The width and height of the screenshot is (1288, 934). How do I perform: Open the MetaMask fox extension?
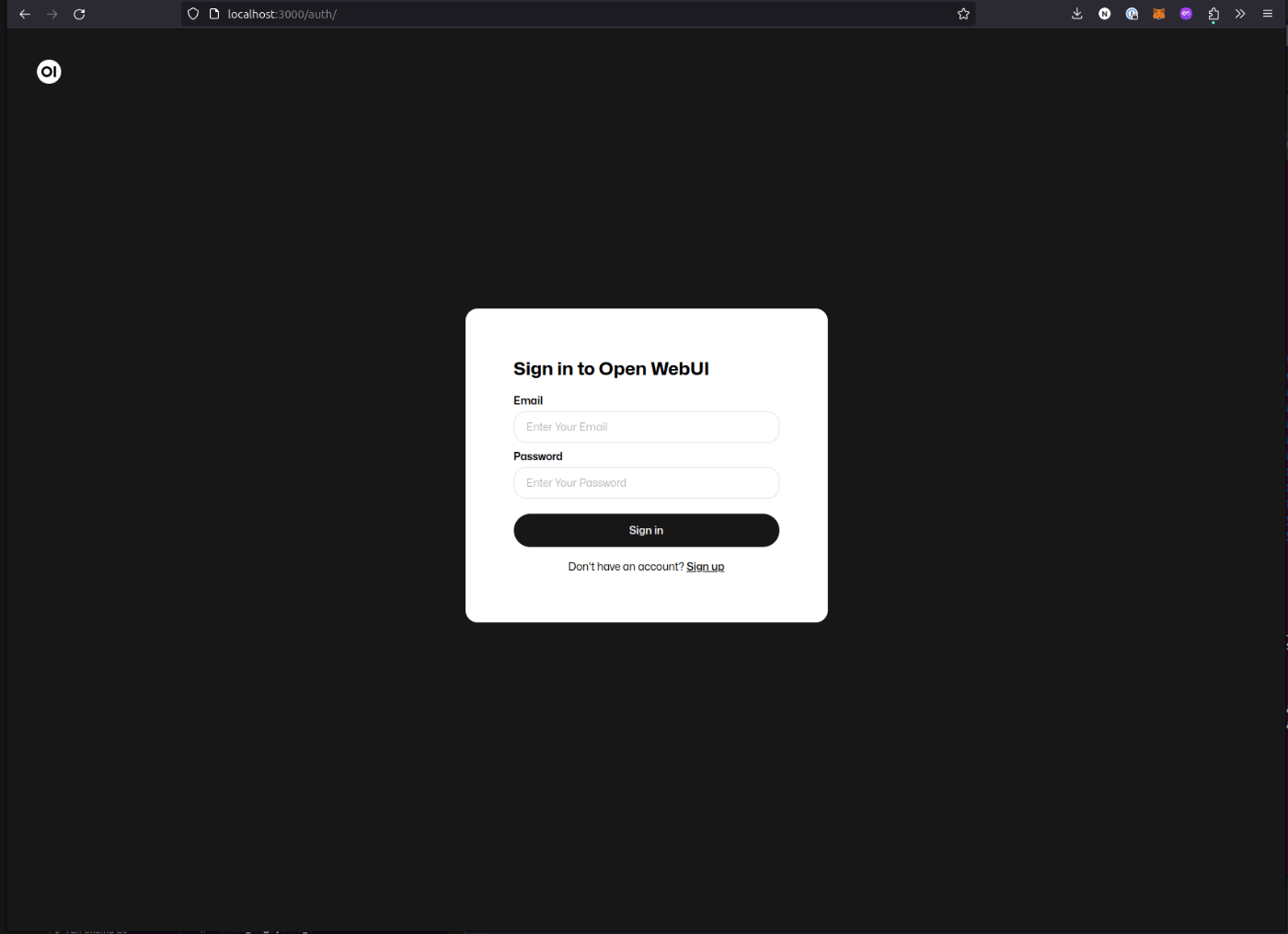[x=1159, y=14]
